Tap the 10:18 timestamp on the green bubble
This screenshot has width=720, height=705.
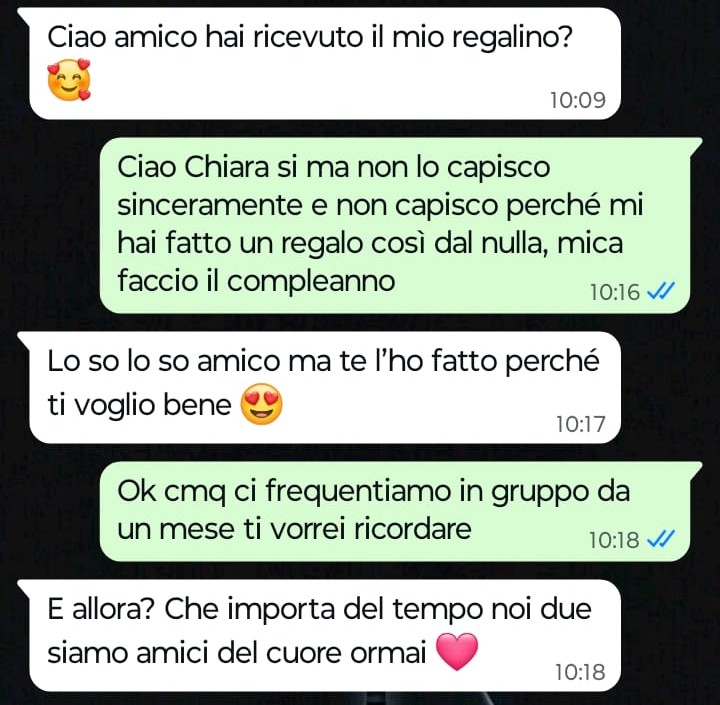pos(614,540)
